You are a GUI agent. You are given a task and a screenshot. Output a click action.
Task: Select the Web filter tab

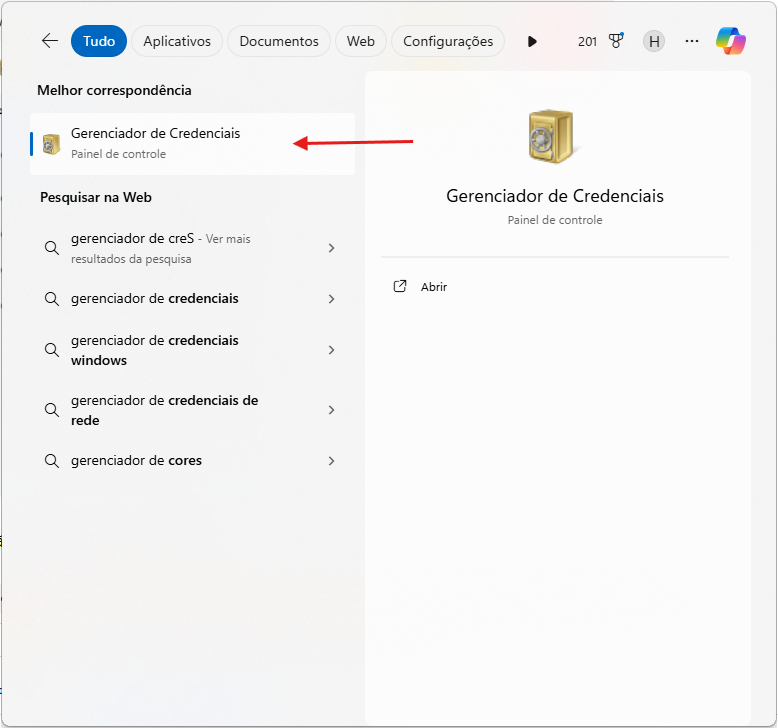361,41
